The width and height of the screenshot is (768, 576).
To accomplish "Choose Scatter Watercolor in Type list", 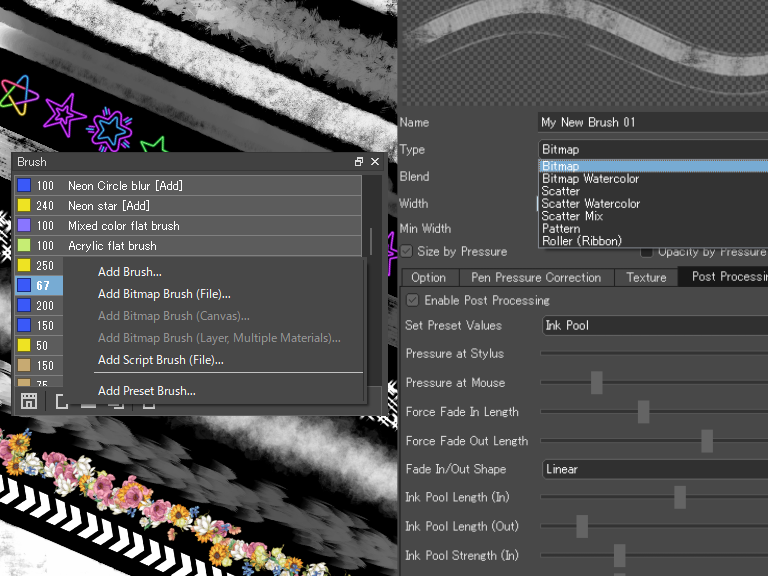I will pyautogui.click(x=590, y=204).
